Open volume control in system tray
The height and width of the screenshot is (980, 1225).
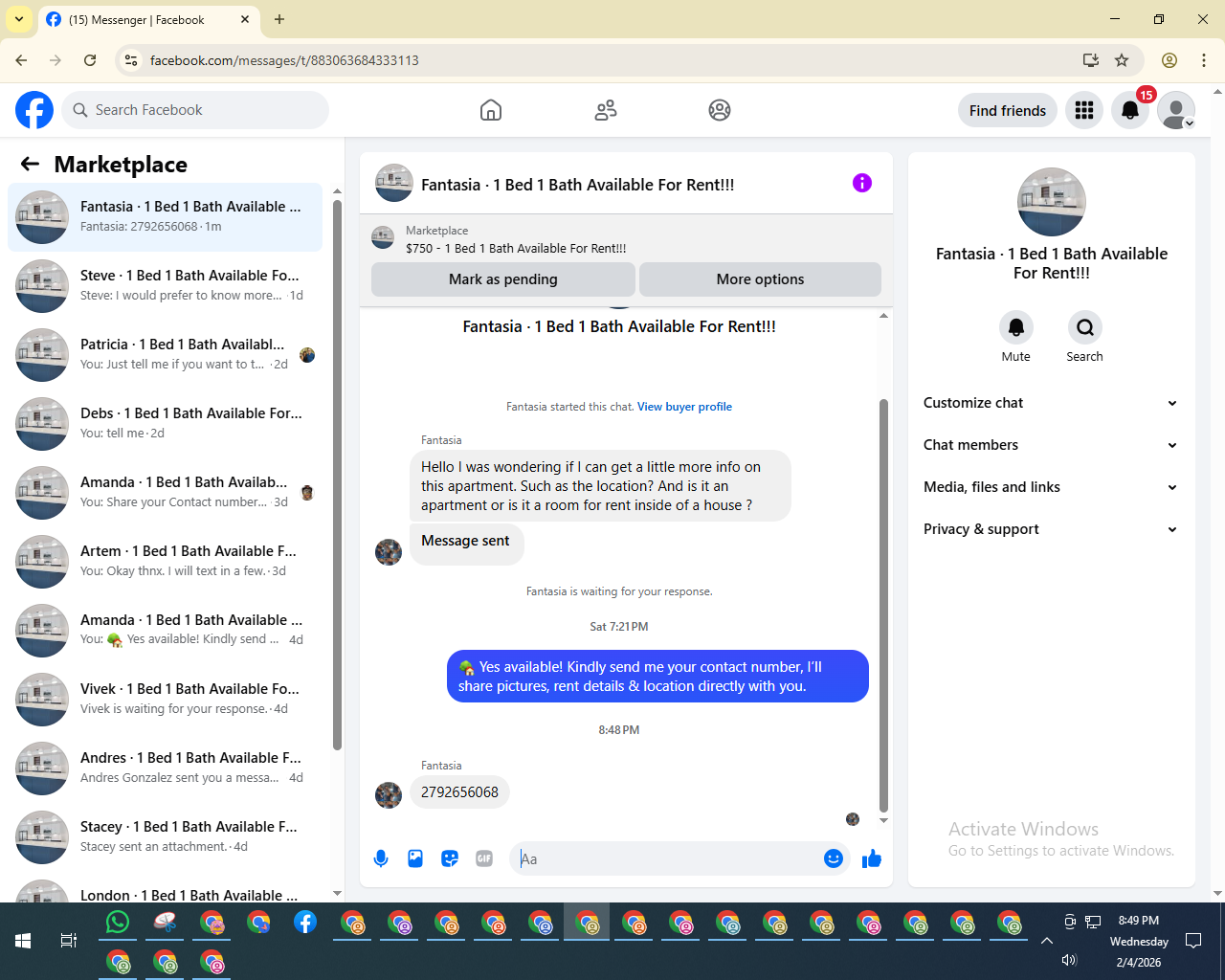tap(1070, 960)
